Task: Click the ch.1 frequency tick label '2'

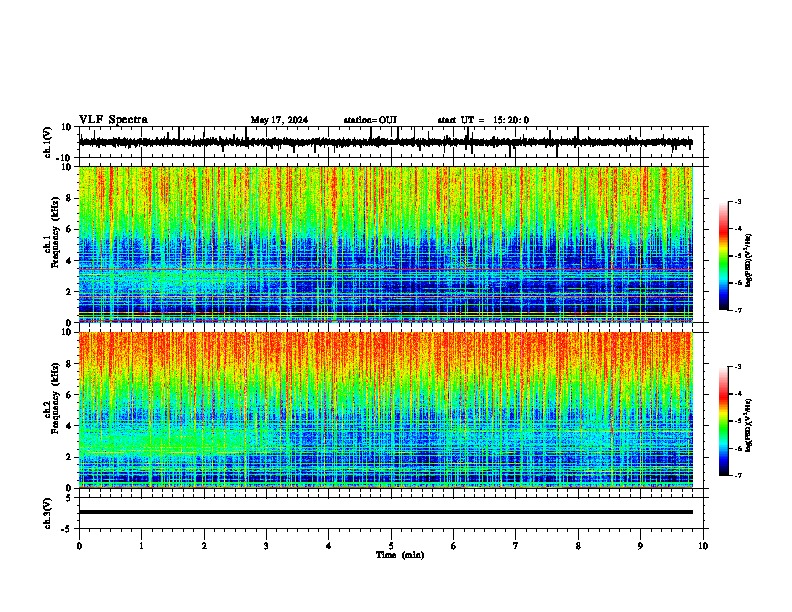Action: [x=69, y=292]
